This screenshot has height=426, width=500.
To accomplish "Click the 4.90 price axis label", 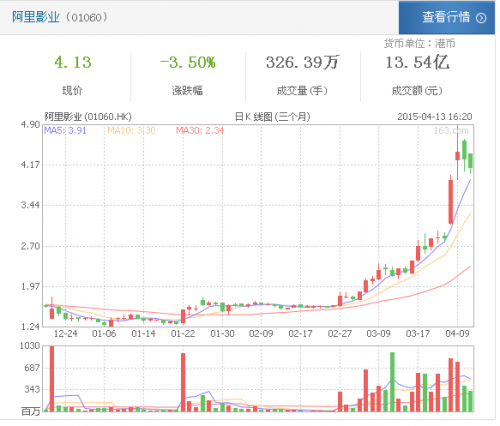I will [31, 125].
